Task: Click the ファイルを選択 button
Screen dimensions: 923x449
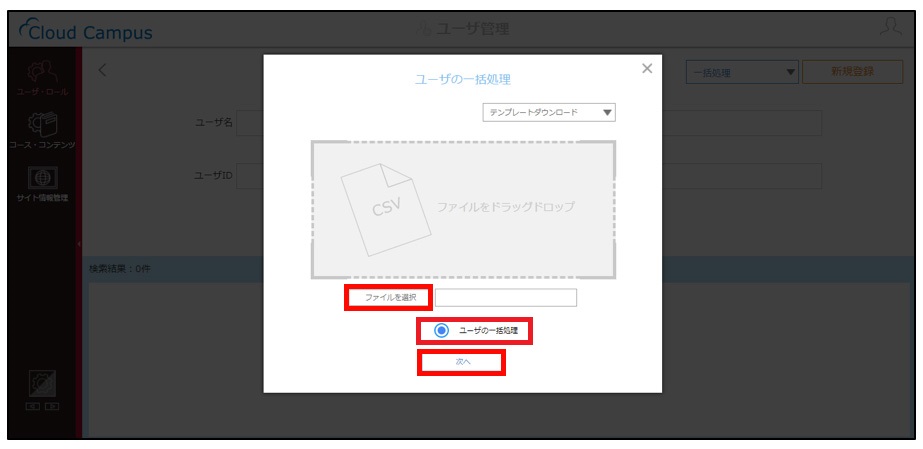Action: click(389, 298)
